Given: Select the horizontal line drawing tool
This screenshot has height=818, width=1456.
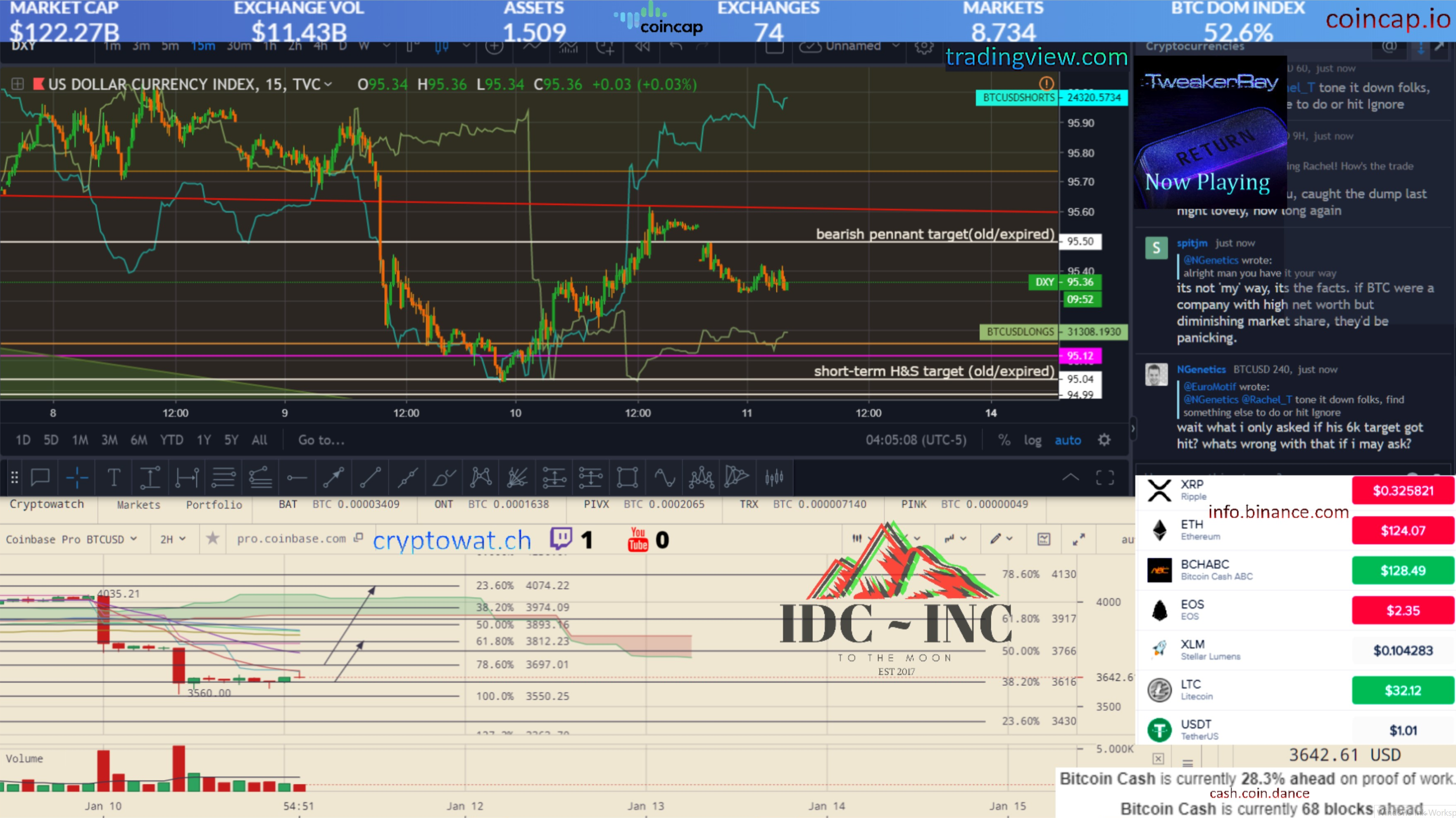Looking at the screenshot, I should point(297,478).
